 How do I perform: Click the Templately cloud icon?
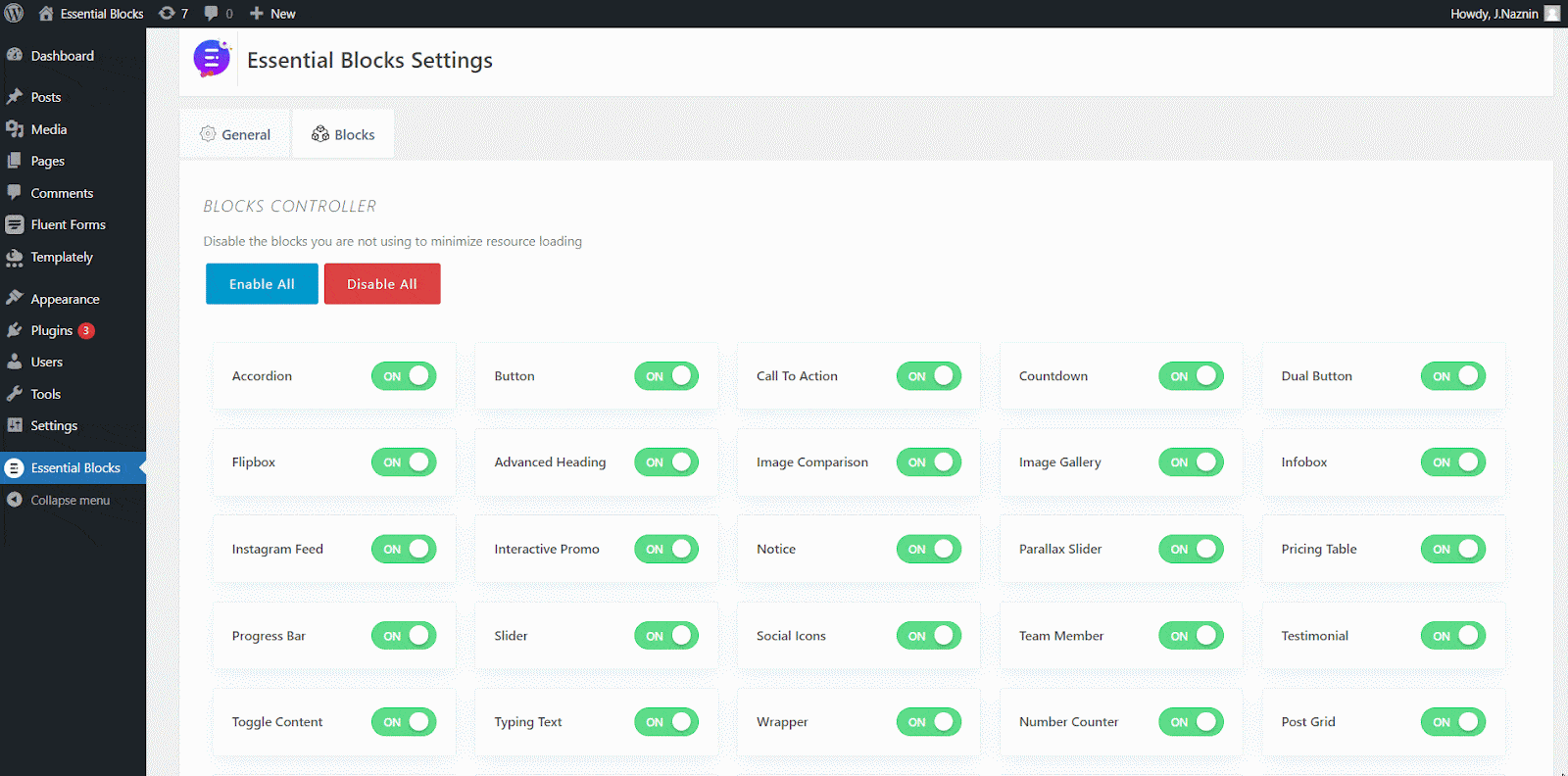point(15,258)
